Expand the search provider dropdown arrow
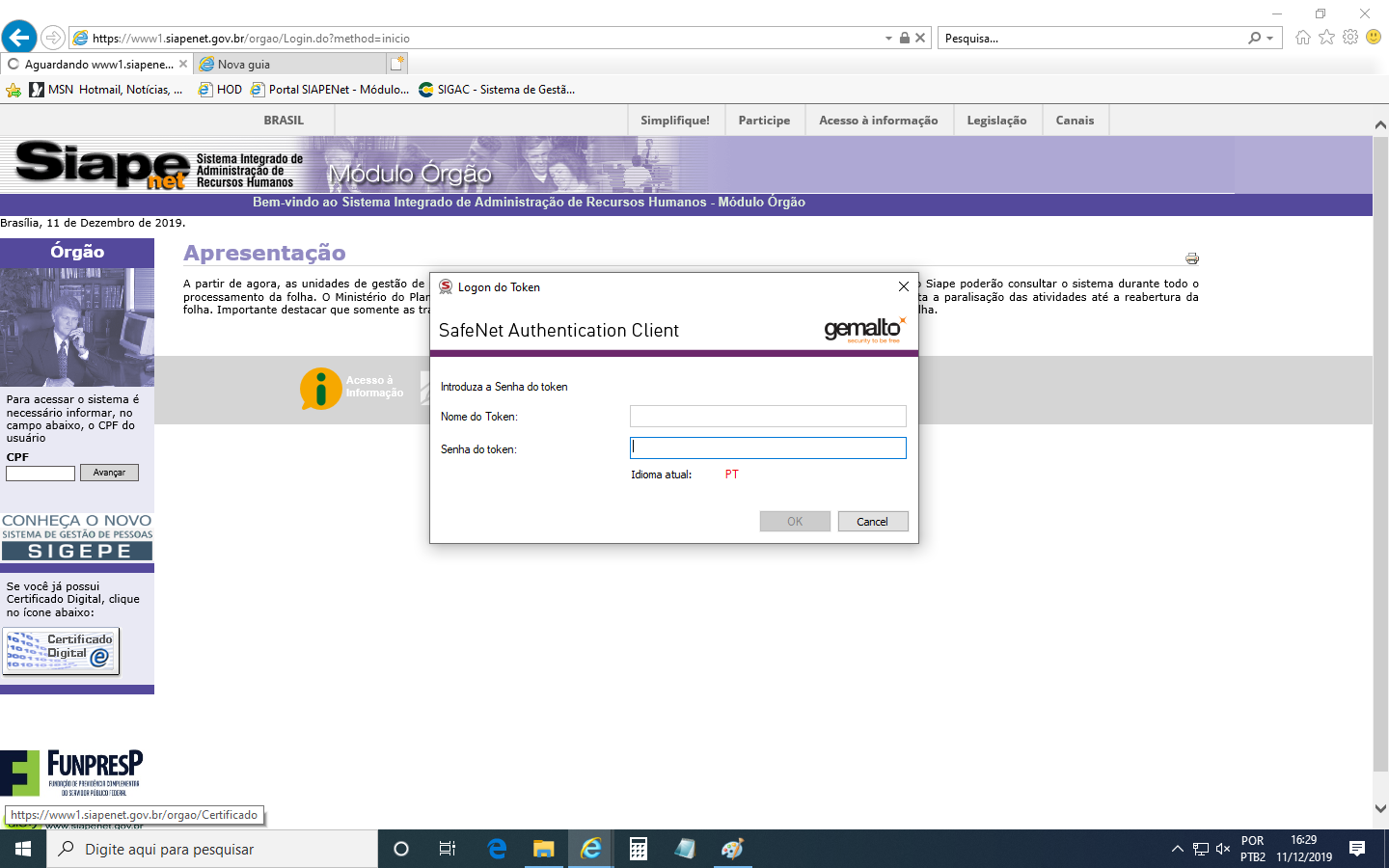This screenshot has height=868, width=1389. (1269, 39)
